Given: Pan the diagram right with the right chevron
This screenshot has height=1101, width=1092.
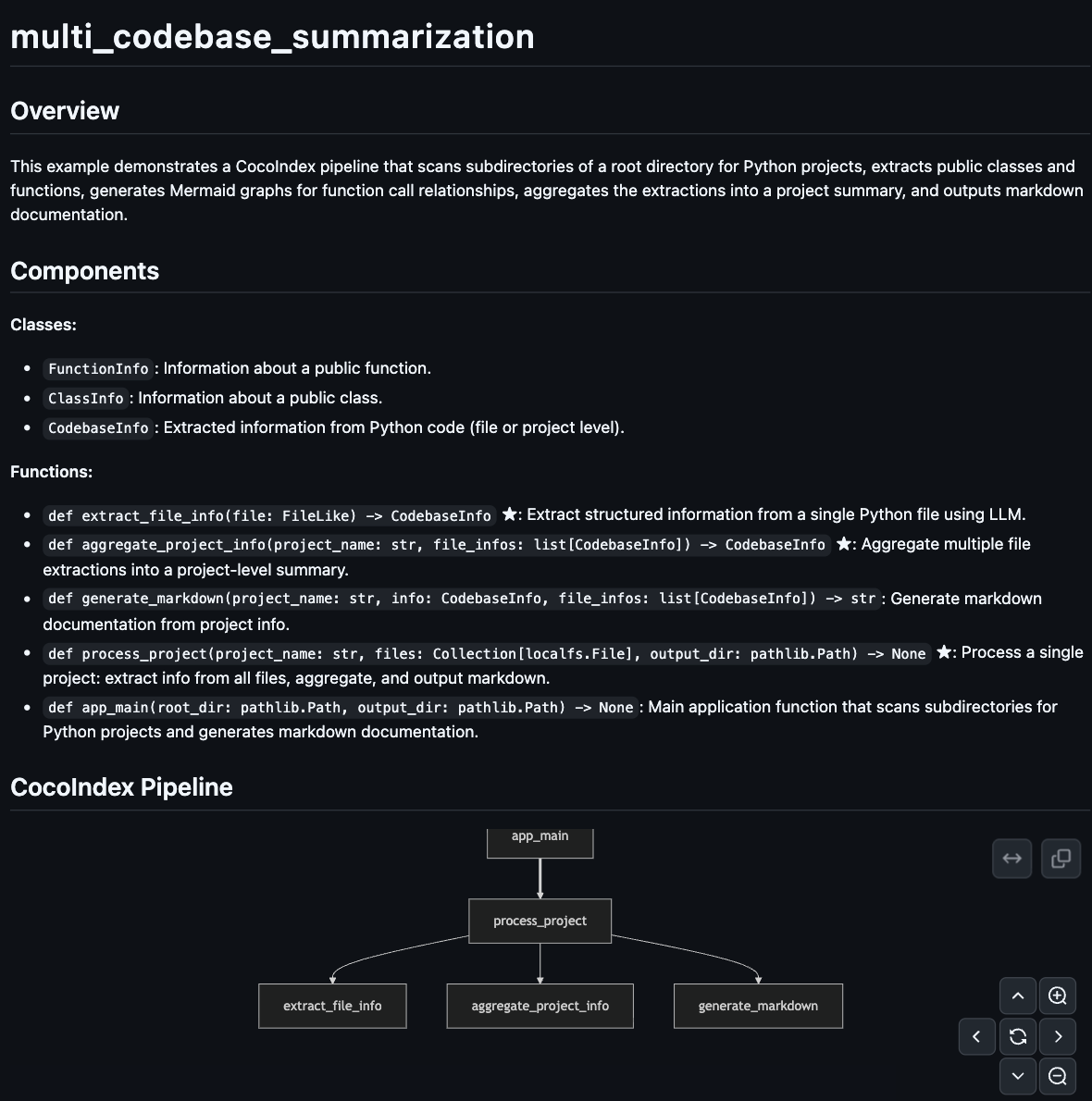Looking at the screenshot, I should [1059, 1036].
